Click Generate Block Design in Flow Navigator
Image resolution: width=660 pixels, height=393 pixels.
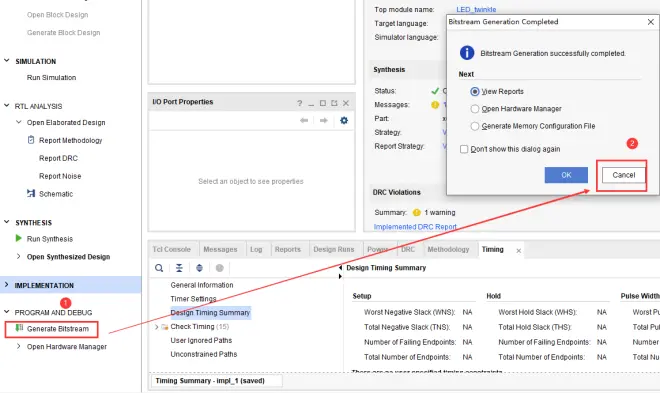(x=64, y=32)
